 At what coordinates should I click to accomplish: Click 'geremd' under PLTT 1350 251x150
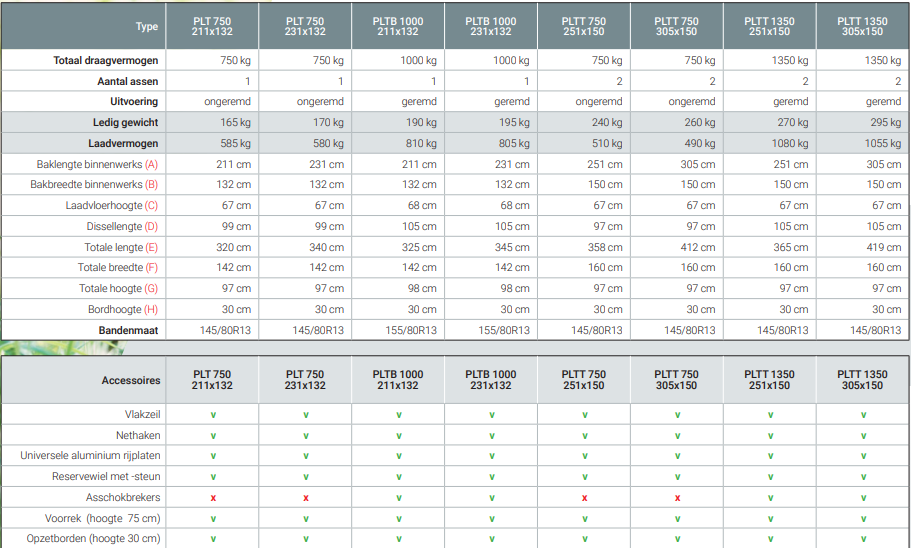coord(791,102)
